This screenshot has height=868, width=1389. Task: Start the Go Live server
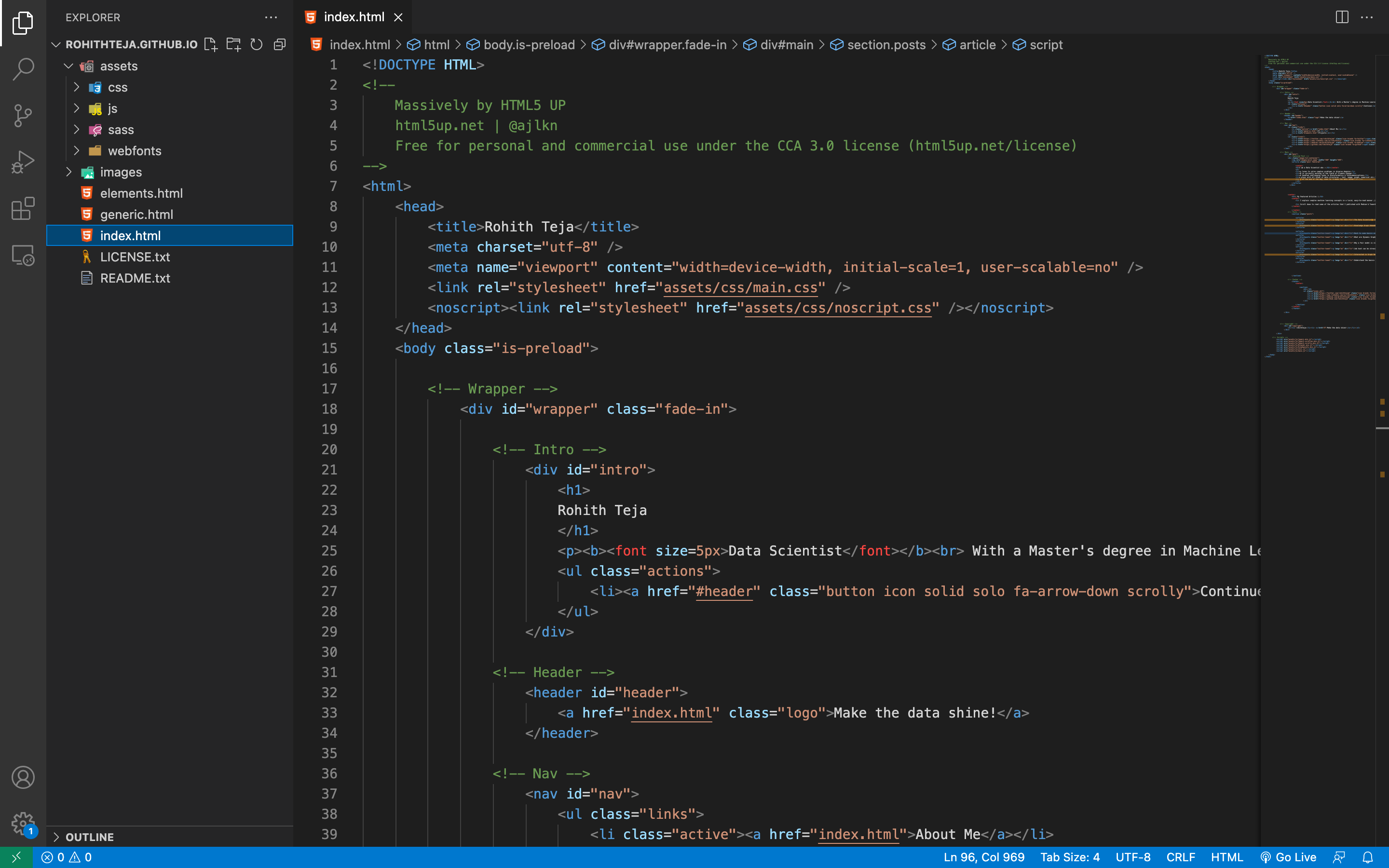1288,857
